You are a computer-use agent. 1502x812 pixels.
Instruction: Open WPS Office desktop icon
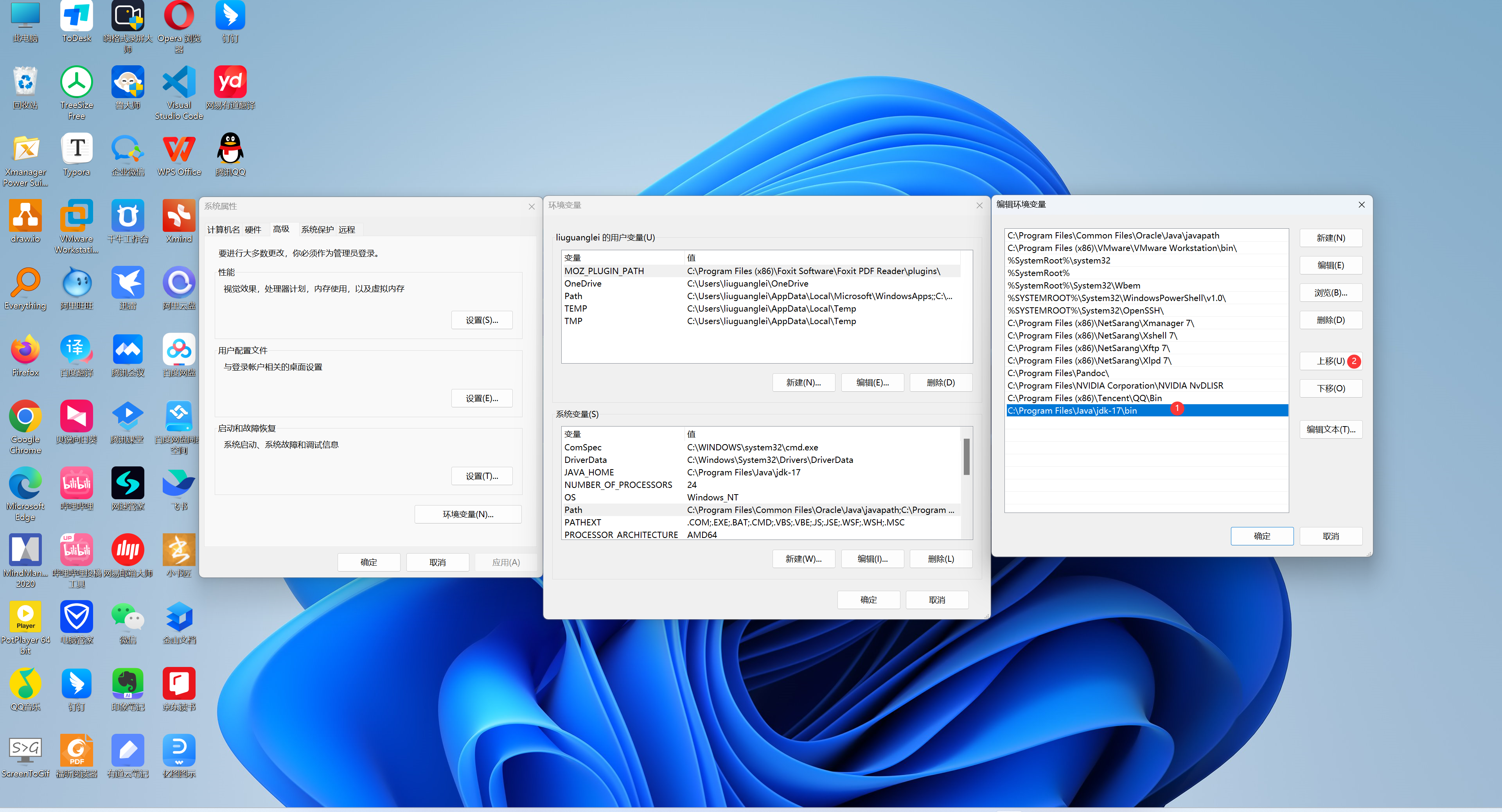[x=179, y=154]
